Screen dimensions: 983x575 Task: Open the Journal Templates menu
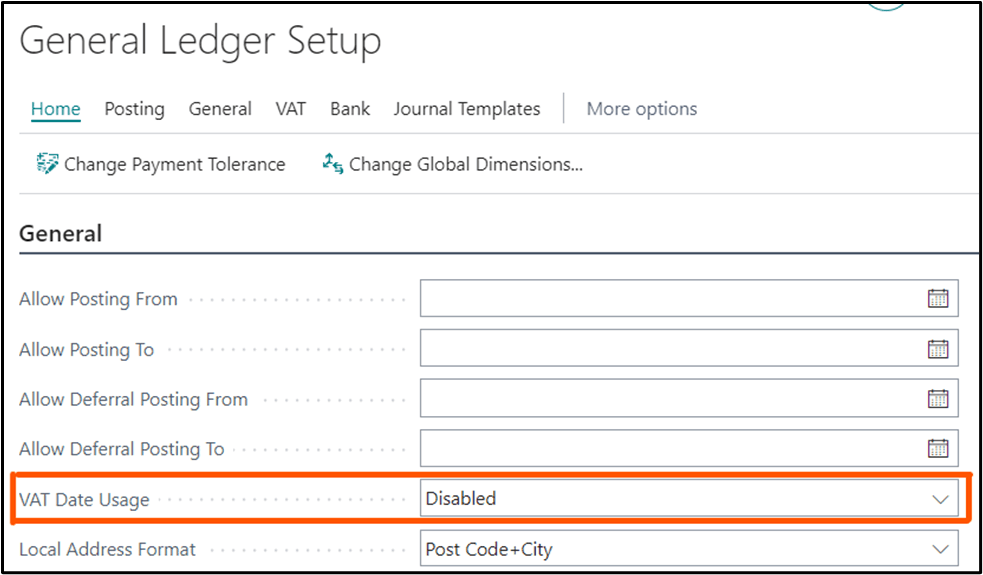point(467,109)
